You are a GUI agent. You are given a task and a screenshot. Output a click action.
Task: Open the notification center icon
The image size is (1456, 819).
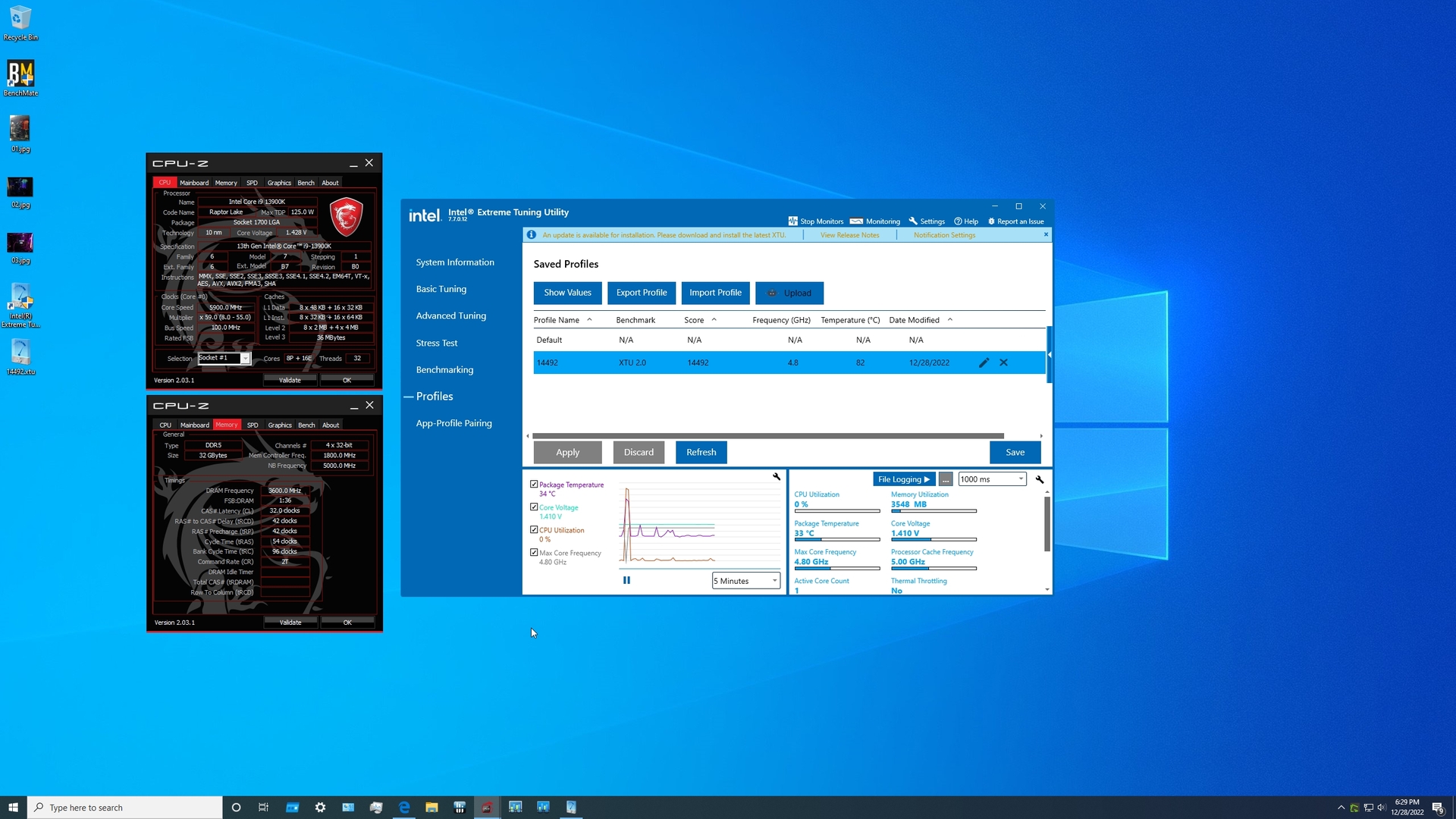click(x=1438, y=808)
